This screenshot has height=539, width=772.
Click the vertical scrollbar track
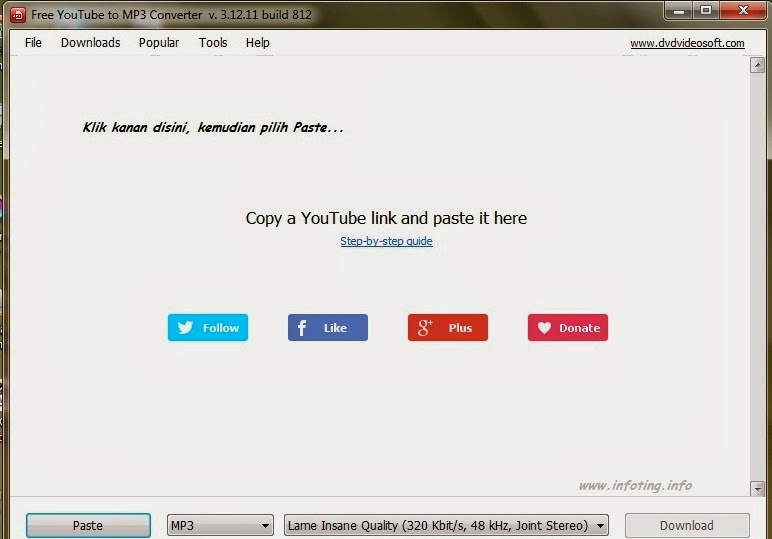coord(757,277)
